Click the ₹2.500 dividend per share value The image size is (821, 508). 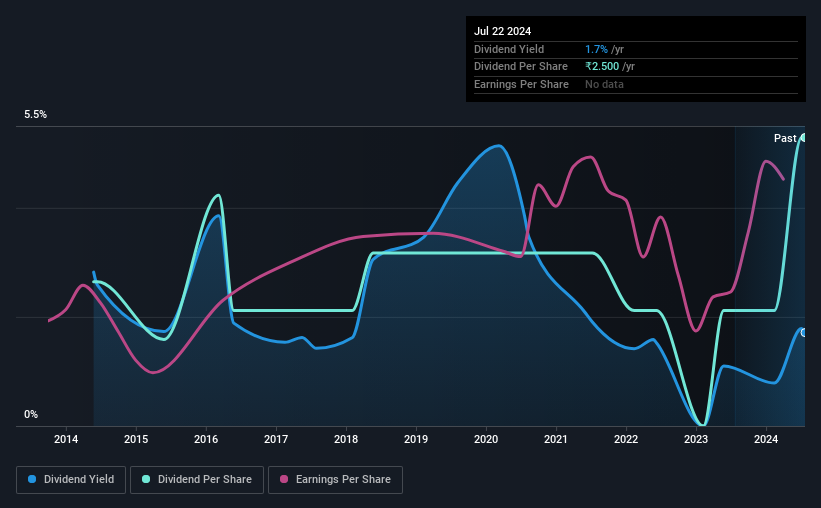(602, 67)
